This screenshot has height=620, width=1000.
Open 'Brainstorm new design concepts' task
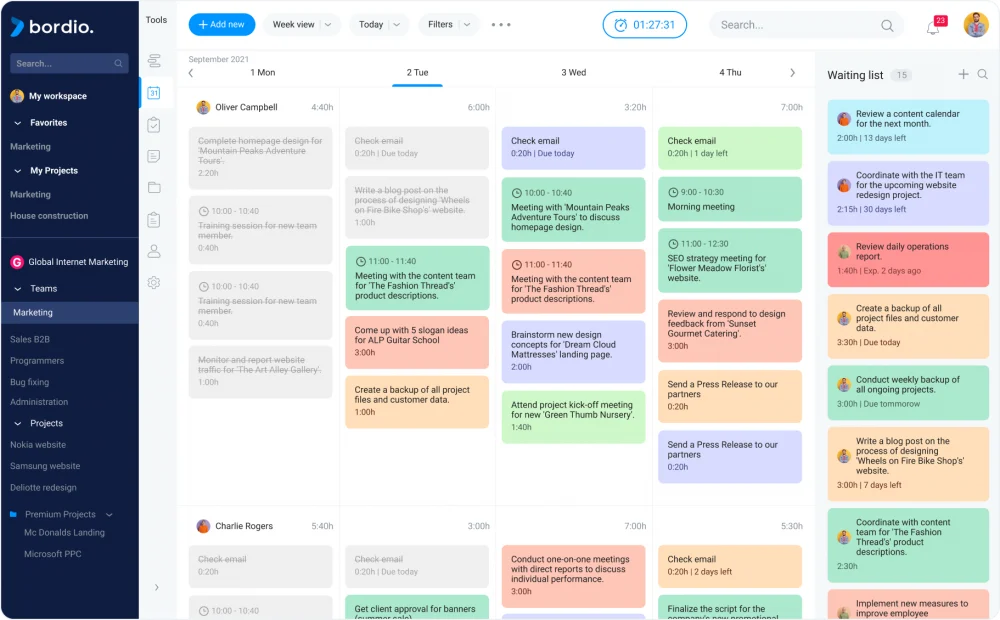(573, 351)
